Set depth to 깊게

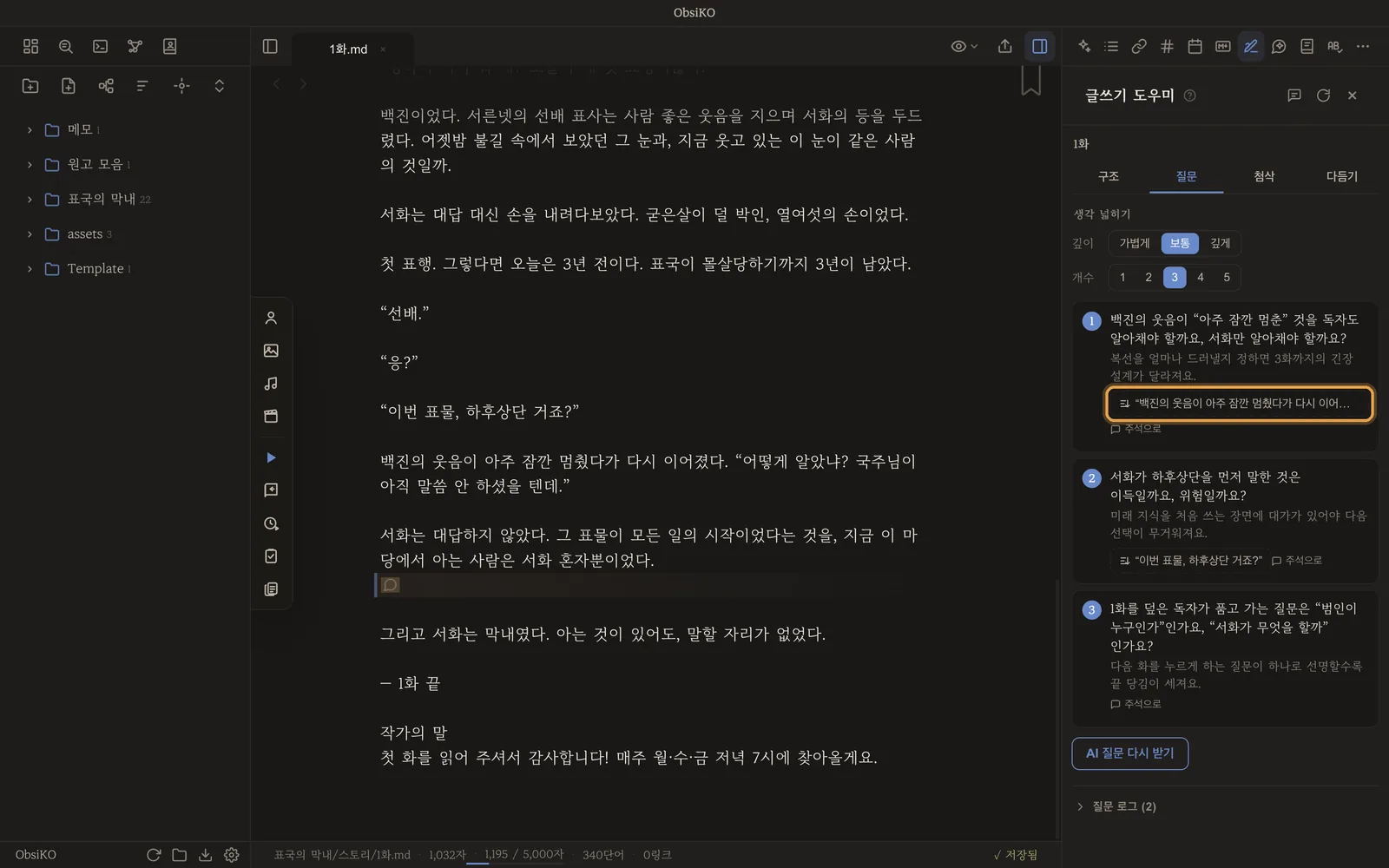(1221, 243)
